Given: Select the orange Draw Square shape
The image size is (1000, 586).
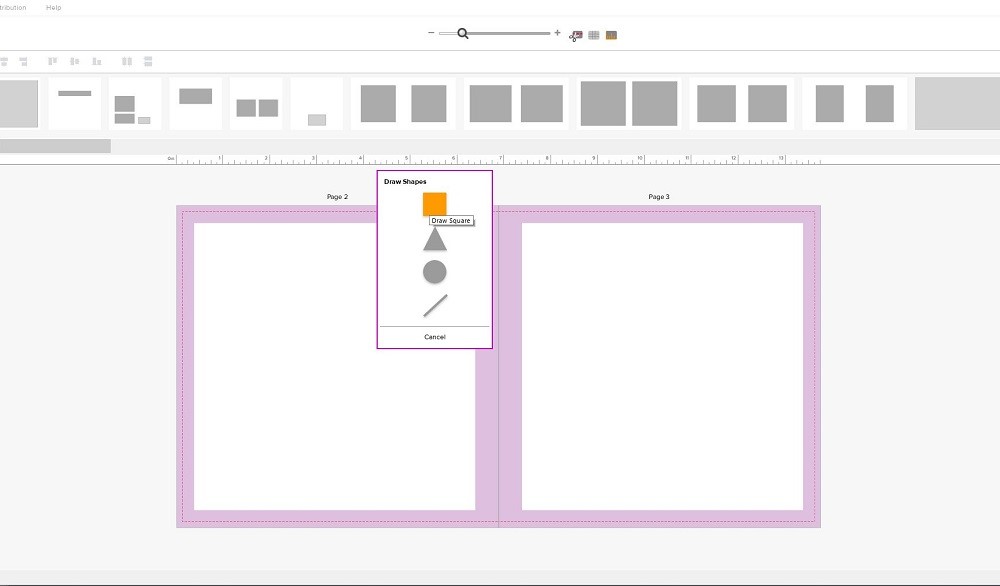Looking at the screenshot, I should [x=434, y=204].
